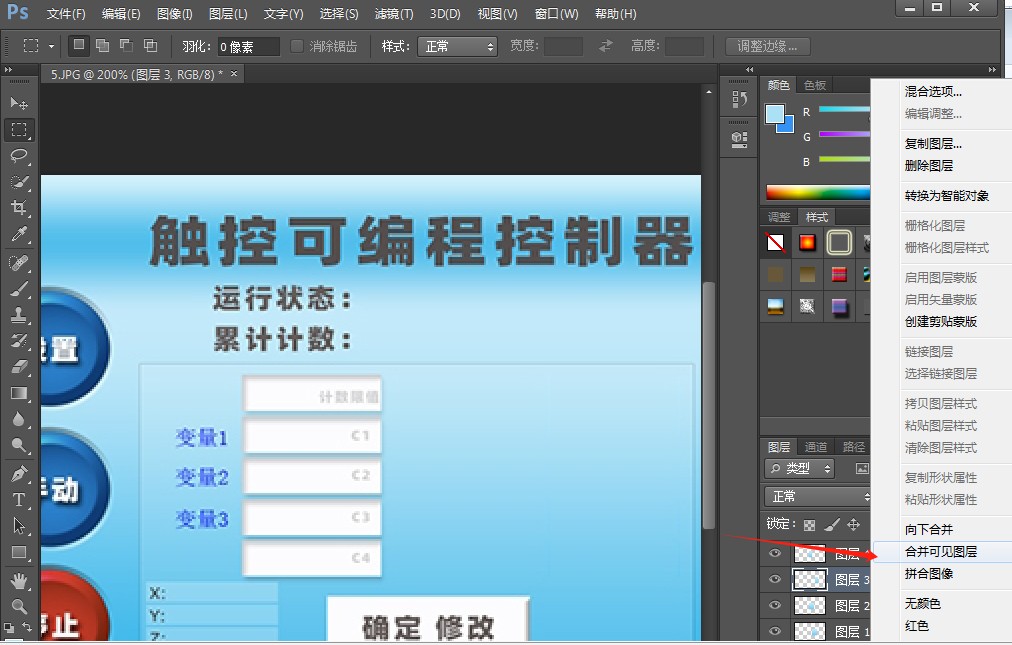Open the 类型 layer filter dropdown

800,469
